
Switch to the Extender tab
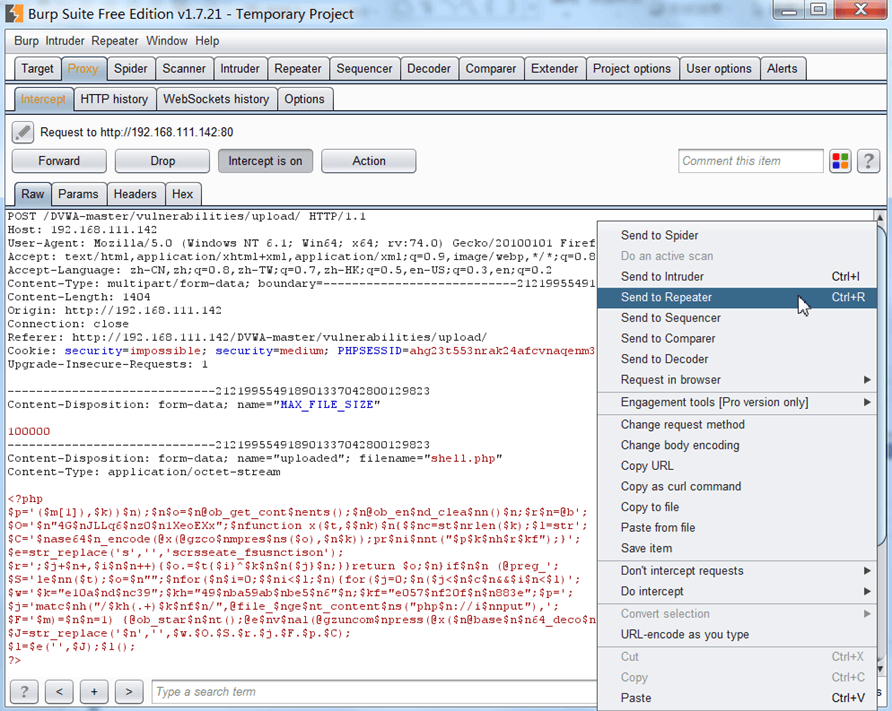[554, 69]
